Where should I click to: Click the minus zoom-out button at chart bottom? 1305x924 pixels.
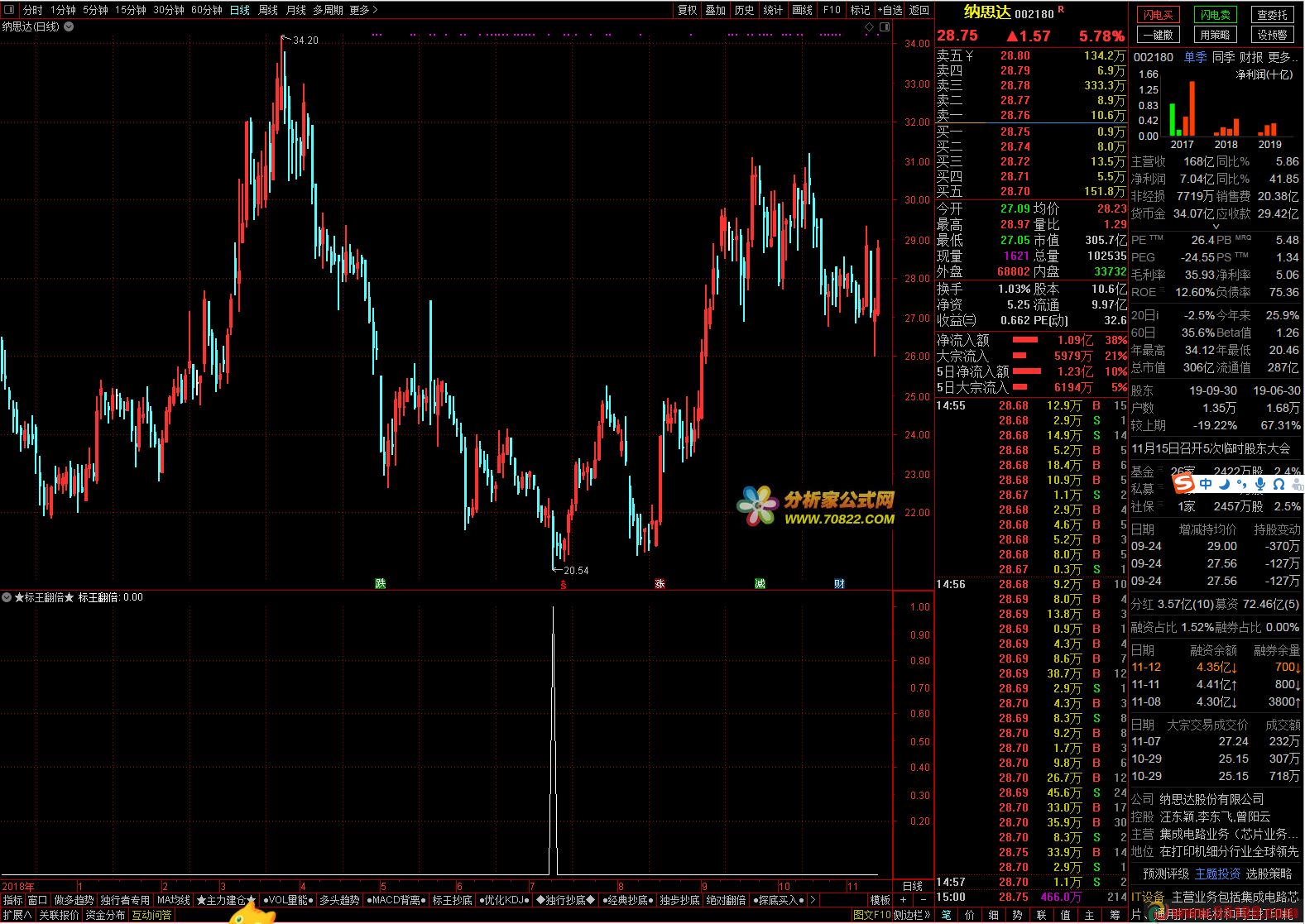[x=924, y=900]
